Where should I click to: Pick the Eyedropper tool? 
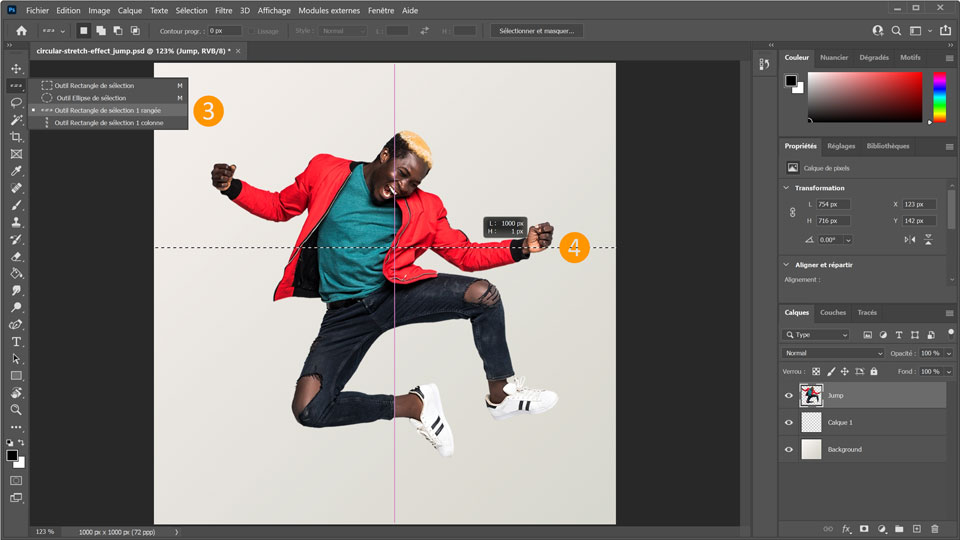tap(16, 171)
